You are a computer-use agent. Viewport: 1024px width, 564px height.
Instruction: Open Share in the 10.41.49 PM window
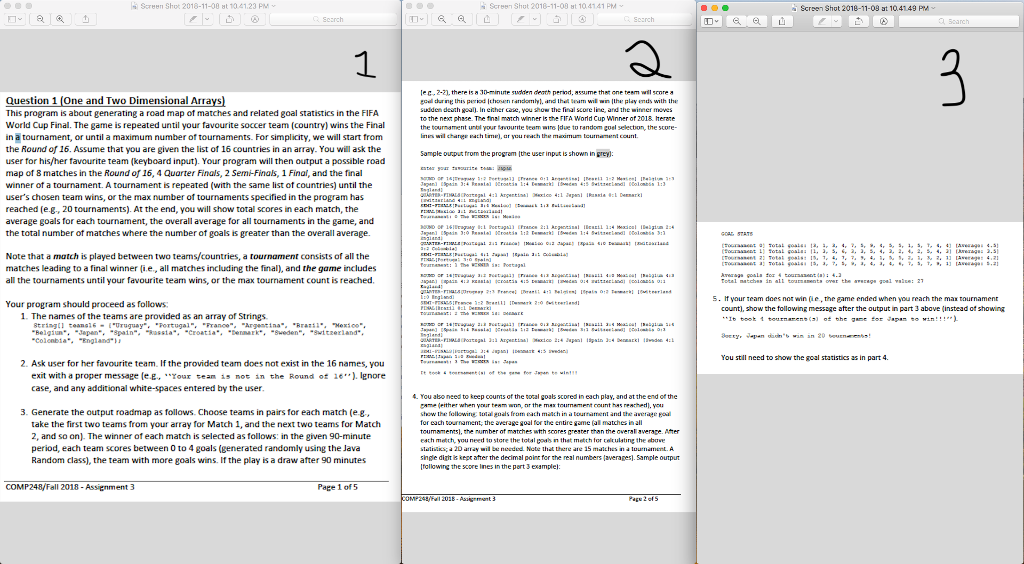pyautogui.click(x=782, y=22)
